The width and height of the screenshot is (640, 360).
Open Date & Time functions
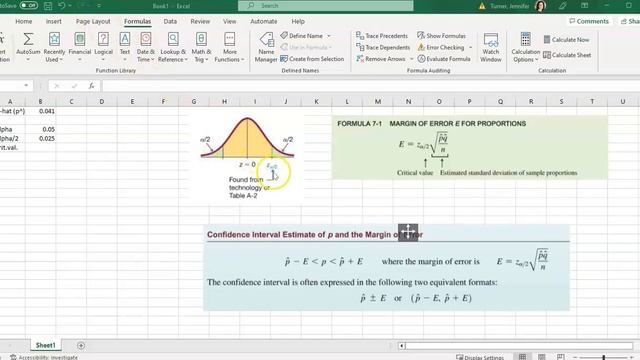[146, 47]
